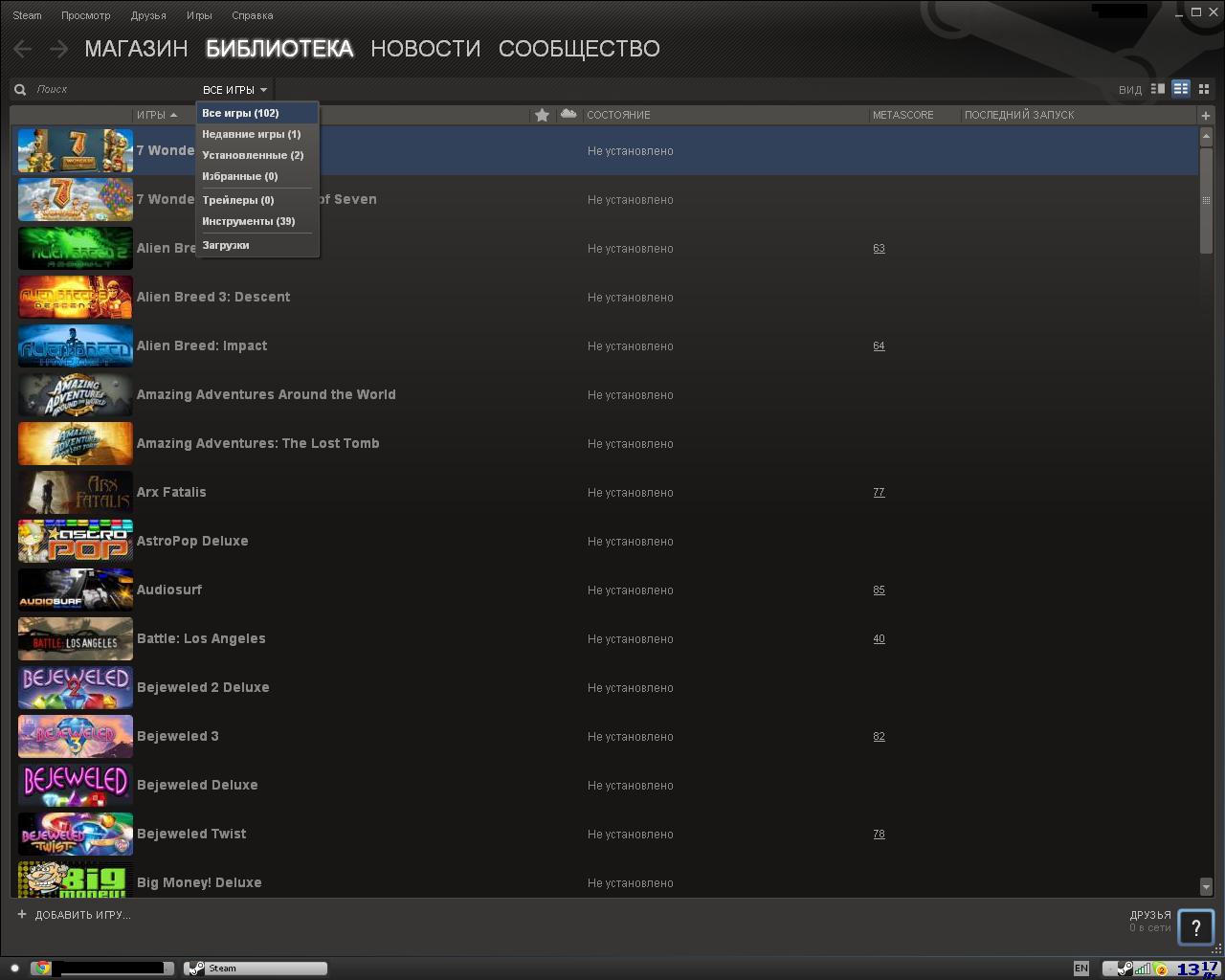The width and height of the screenshot is (1225, 980).
Task: Click the search magnifier icon
Action: tap(20, 89)
